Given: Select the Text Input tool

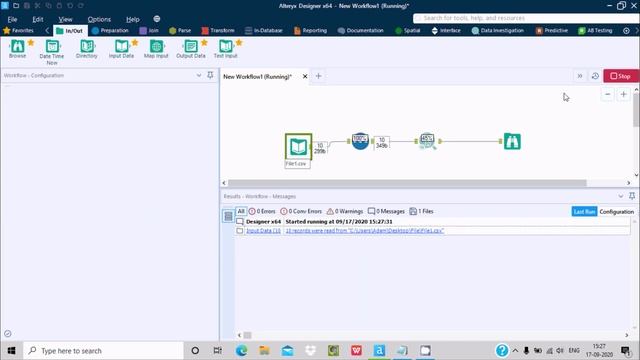Looking at the screenshot, I should click(225, 49).
